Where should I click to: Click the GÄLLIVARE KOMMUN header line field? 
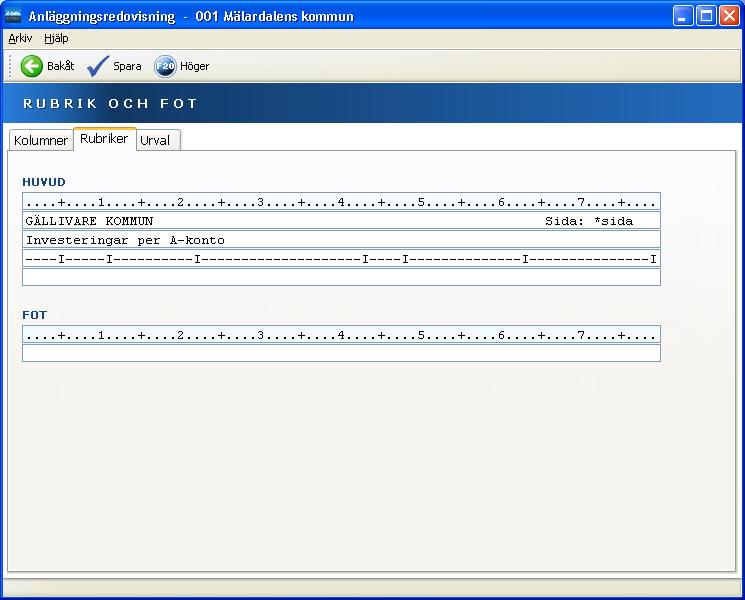tap(341, 220)
